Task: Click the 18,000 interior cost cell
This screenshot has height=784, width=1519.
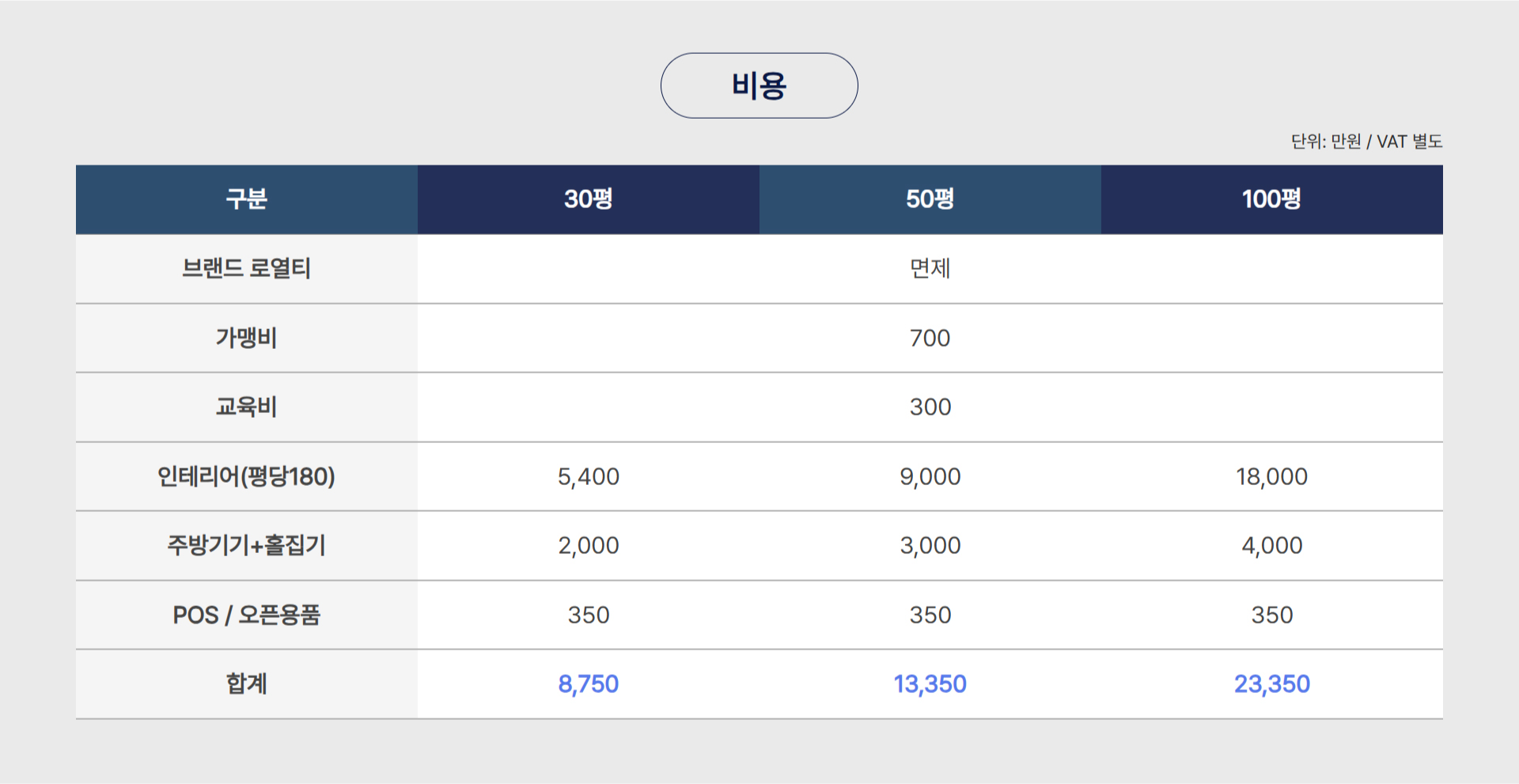Action: tap(1272, 476)
